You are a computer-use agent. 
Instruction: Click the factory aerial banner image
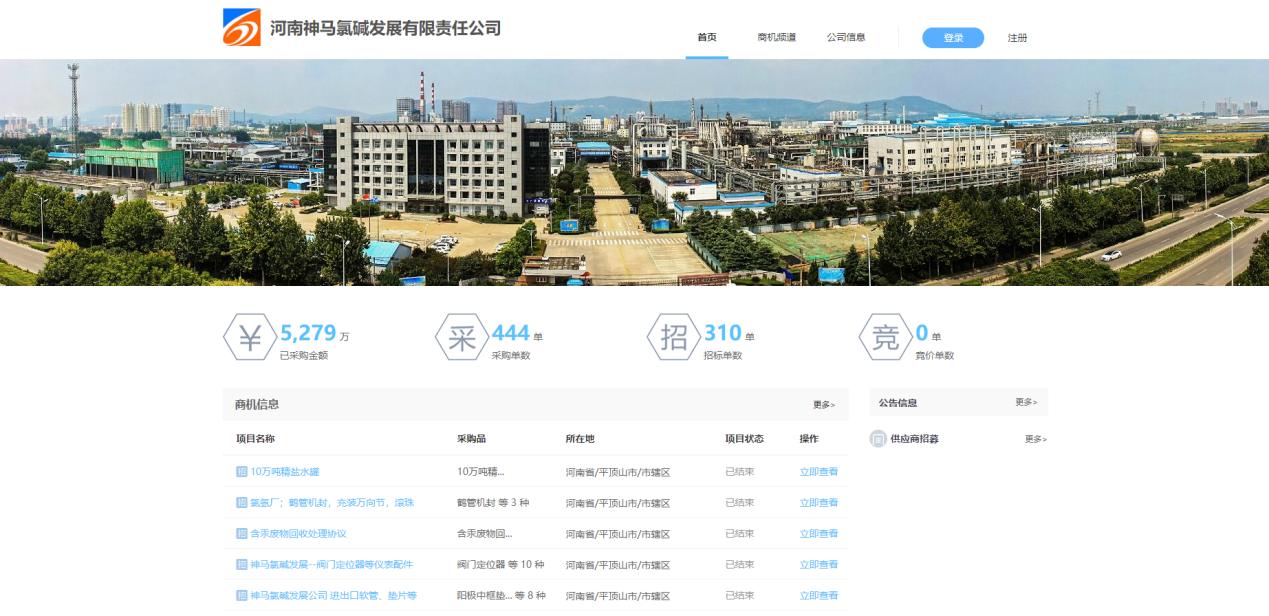pos(634,172)
